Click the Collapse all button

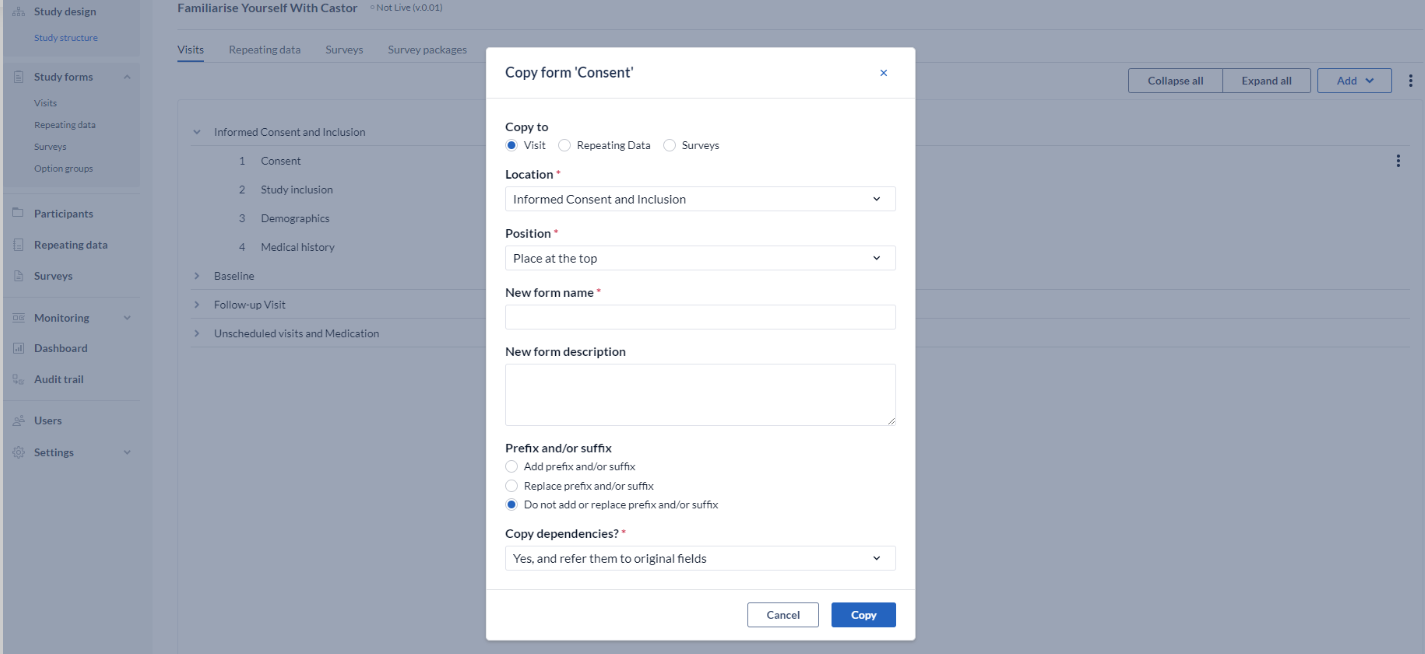(x=1175, y=81)
